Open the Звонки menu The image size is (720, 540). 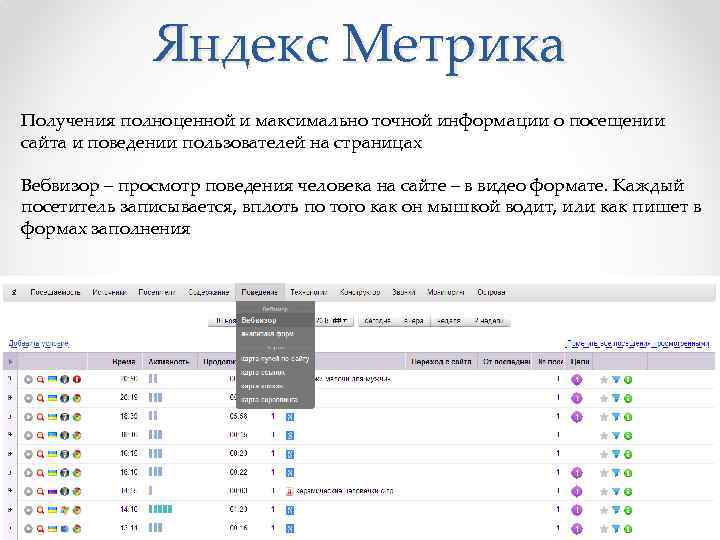pos(403,292)
